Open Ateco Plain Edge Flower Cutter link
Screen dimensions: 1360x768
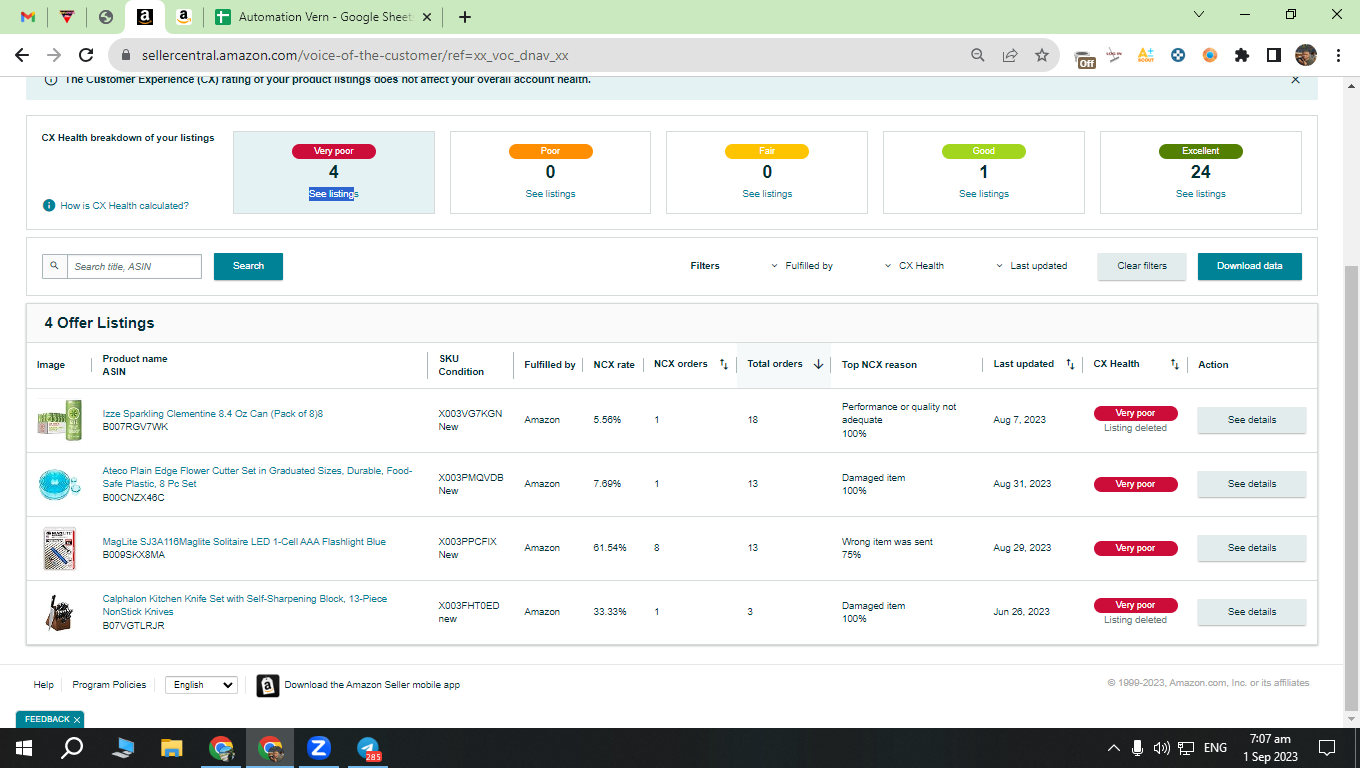pos(257,477)
